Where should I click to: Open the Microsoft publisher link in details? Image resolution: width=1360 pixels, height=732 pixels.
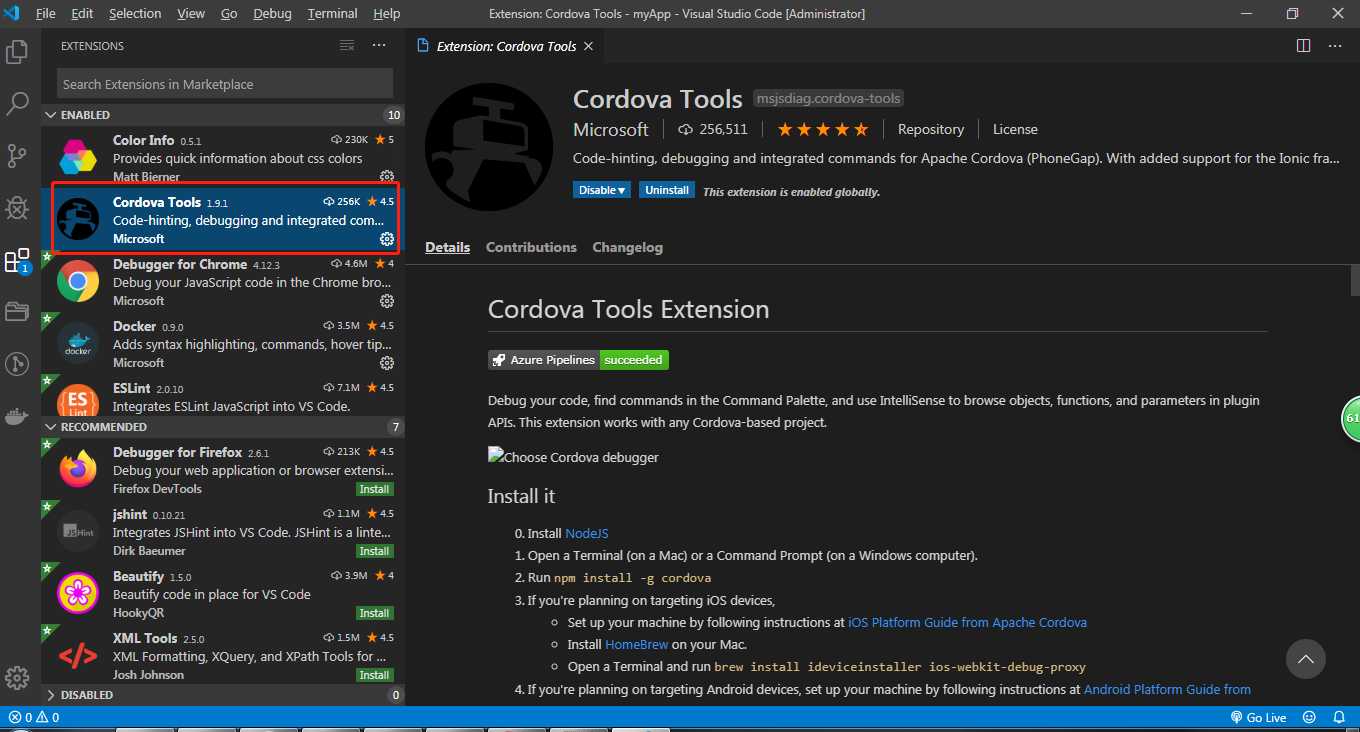click(x=611, y=129)
